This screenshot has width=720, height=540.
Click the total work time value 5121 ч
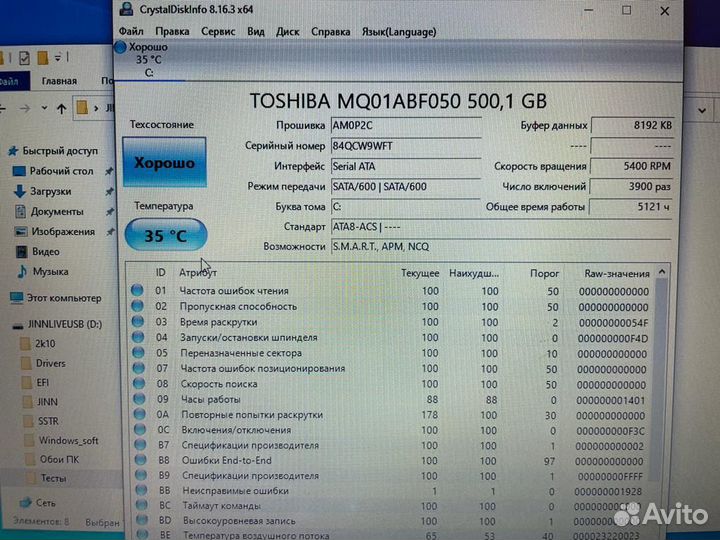click(x=630, y=207)
